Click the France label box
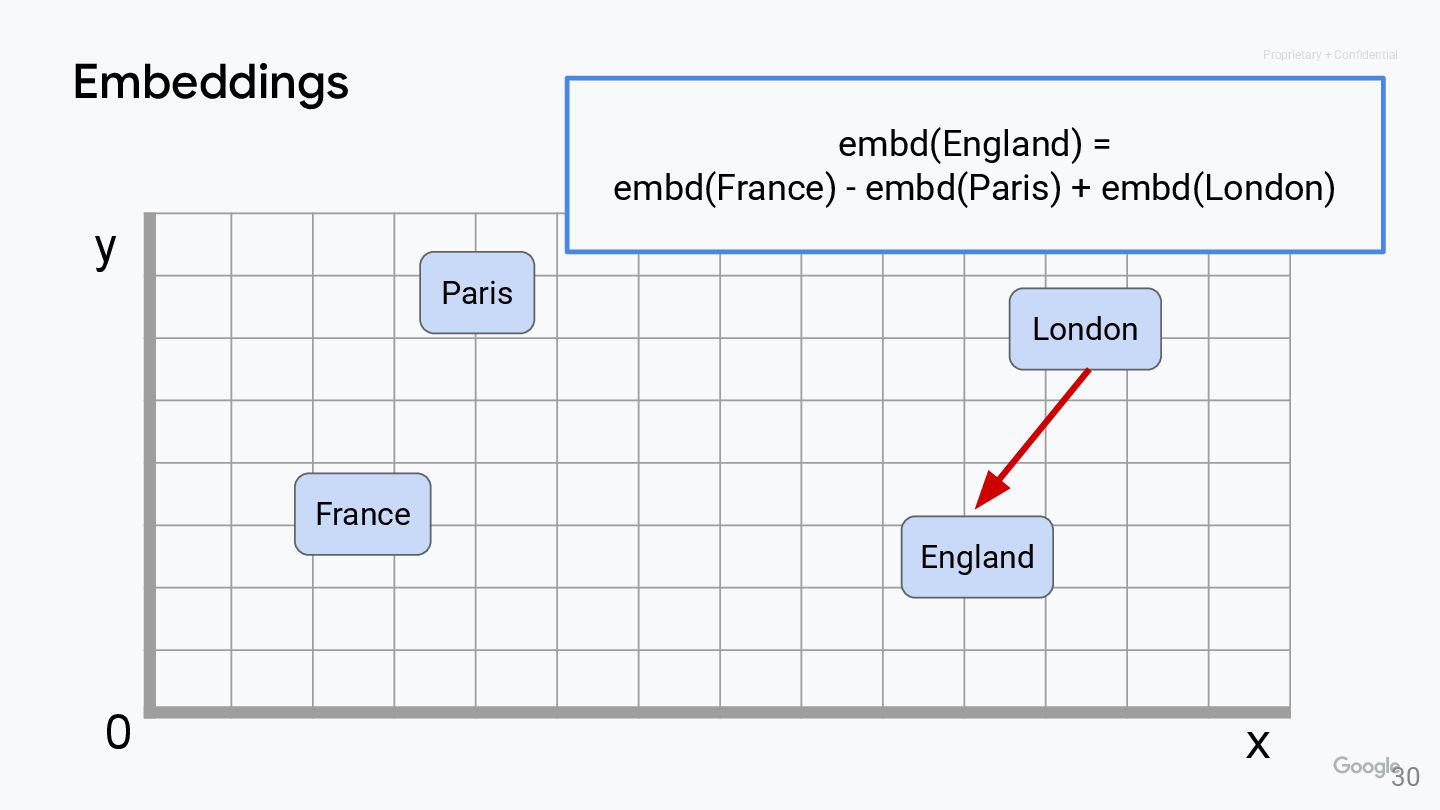1440x810 pixels. pyautogui.click(x=362, y=514)
